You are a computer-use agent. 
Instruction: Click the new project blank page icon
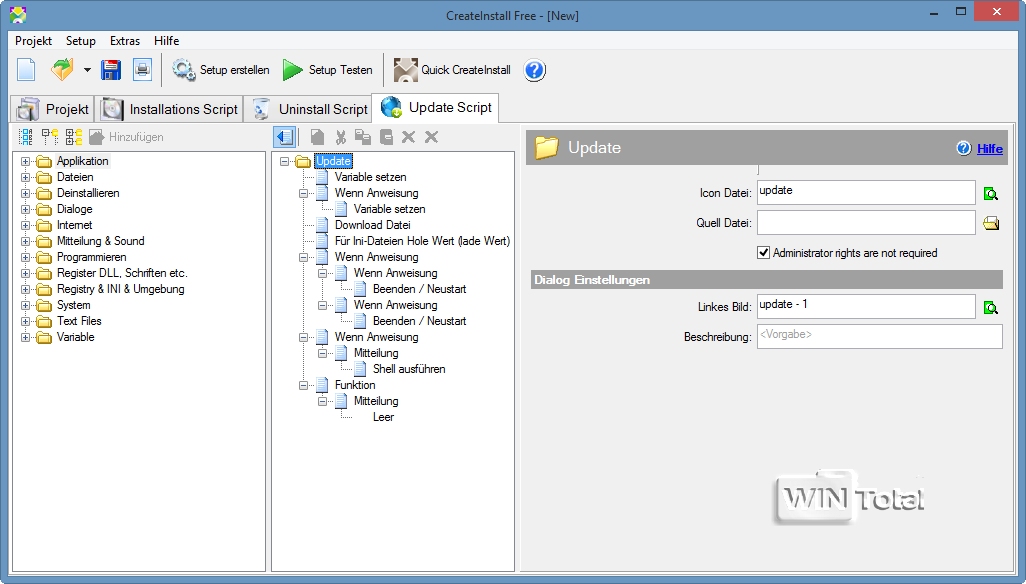click(x=26, y=70)
